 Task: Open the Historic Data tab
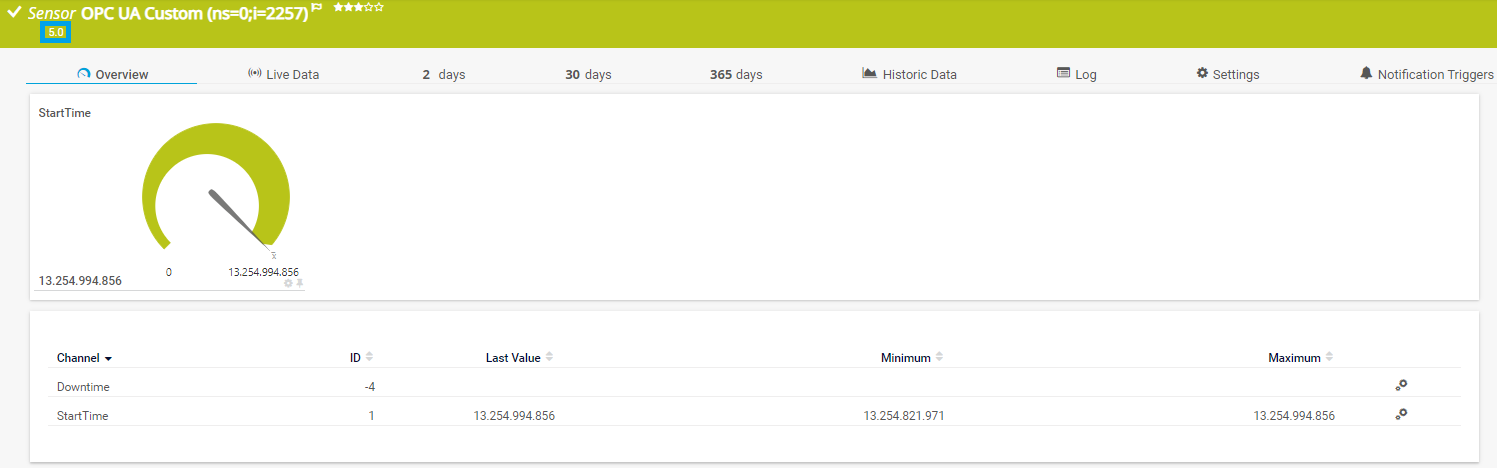(x=909, y=74)
